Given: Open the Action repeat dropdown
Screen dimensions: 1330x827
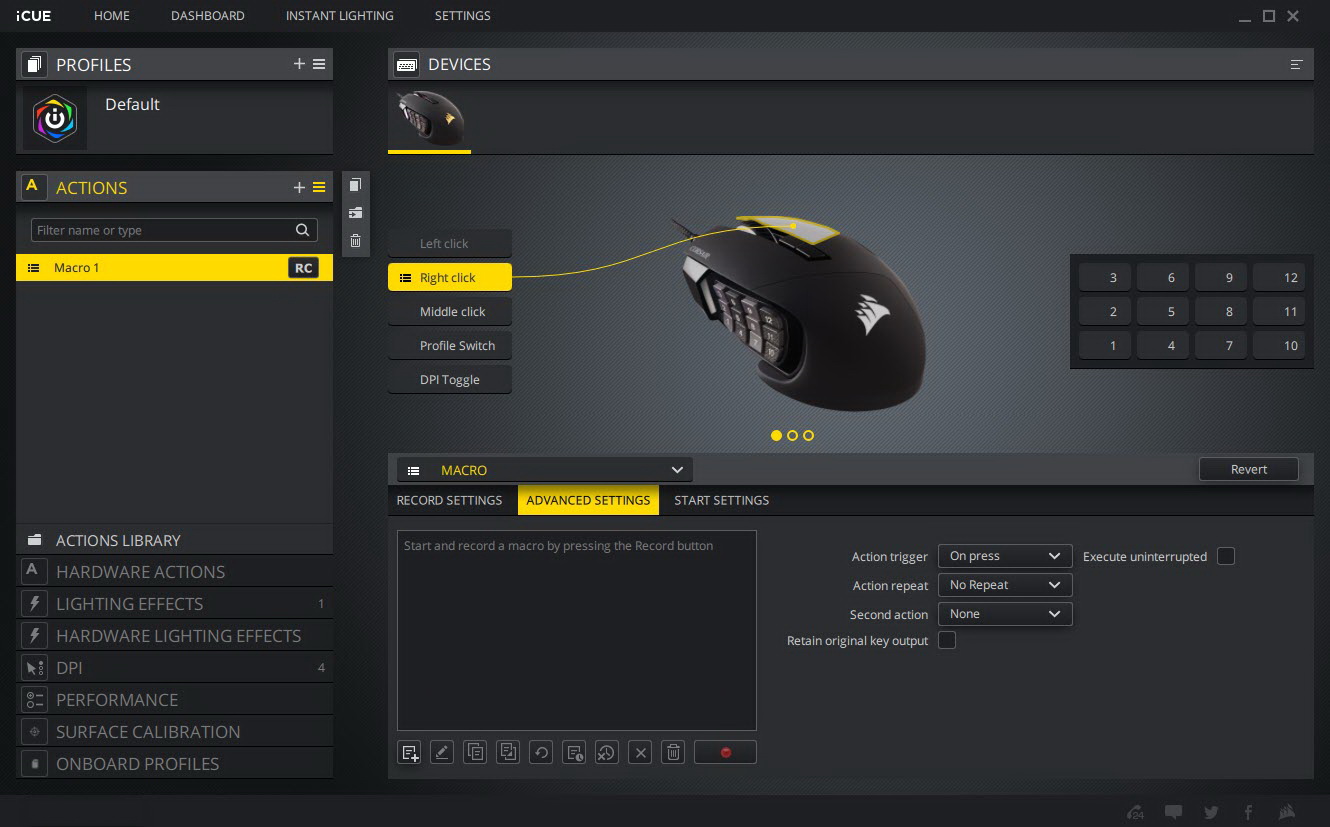Looking at the screenshot, I should tap(1005, 585).
